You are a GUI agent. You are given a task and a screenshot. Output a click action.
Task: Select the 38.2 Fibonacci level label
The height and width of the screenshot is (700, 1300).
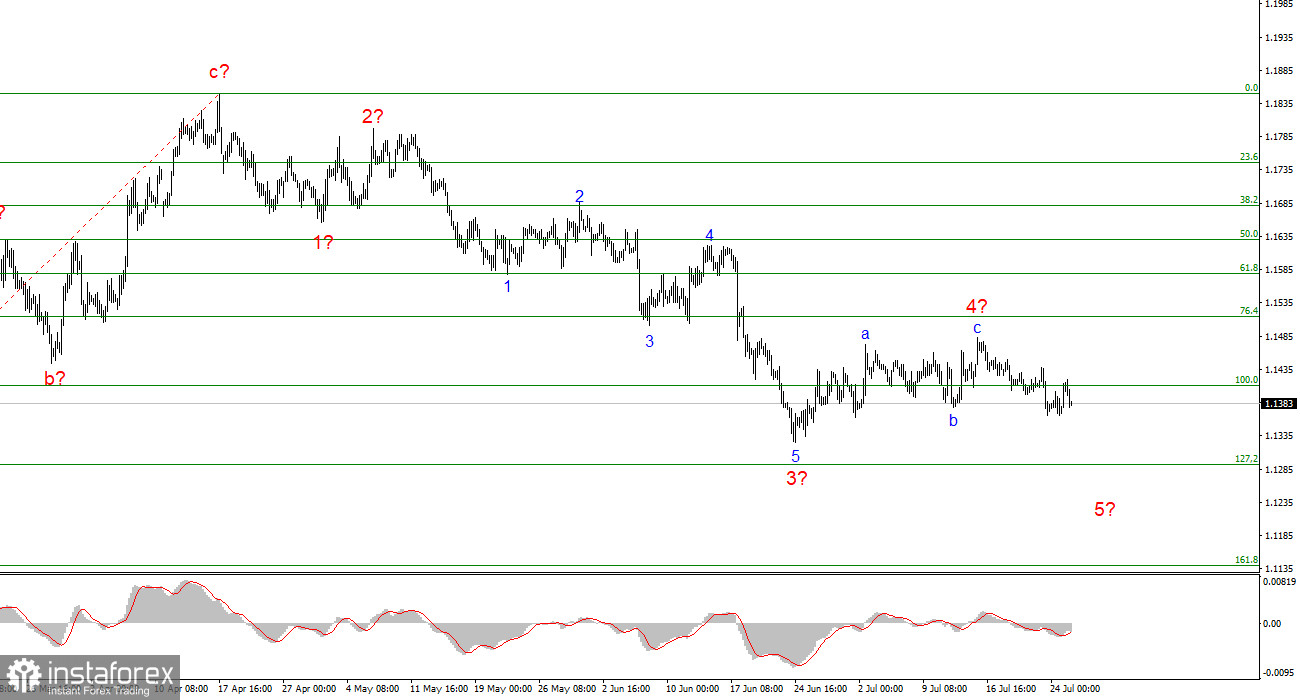coord(1249,200)
